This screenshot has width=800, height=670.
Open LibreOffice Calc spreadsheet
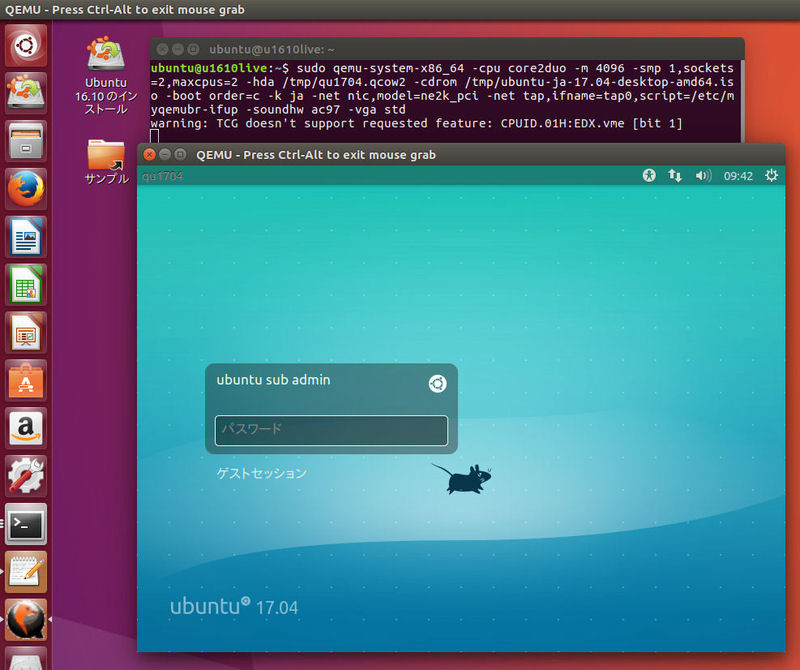(26, 285)
